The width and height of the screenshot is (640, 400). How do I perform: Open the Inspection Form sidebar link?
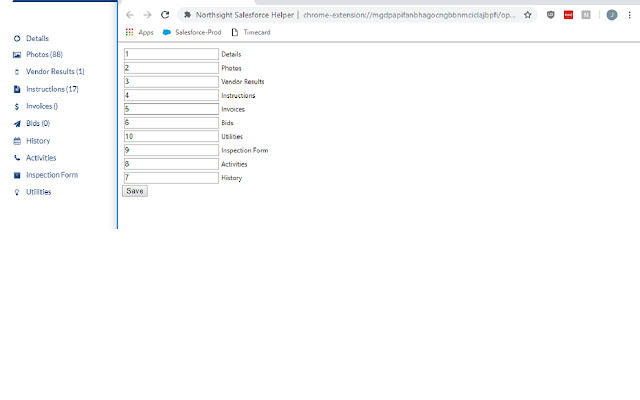(x=52, y=175)
